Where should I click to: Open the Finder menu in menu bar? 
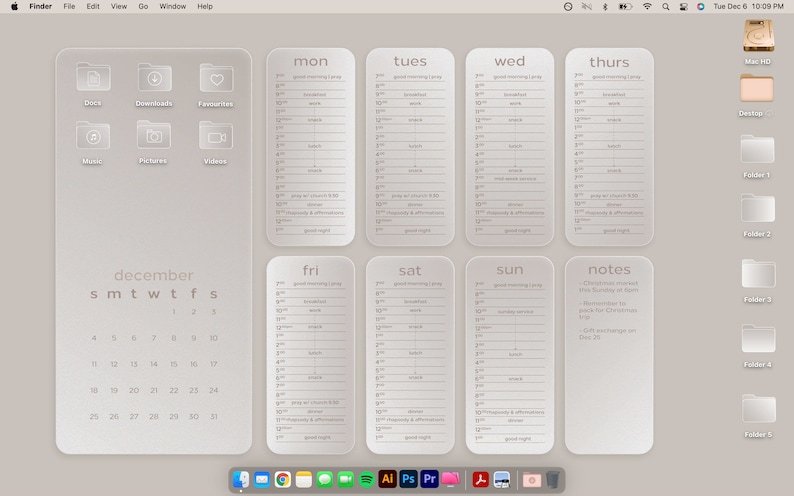point(41,7)
